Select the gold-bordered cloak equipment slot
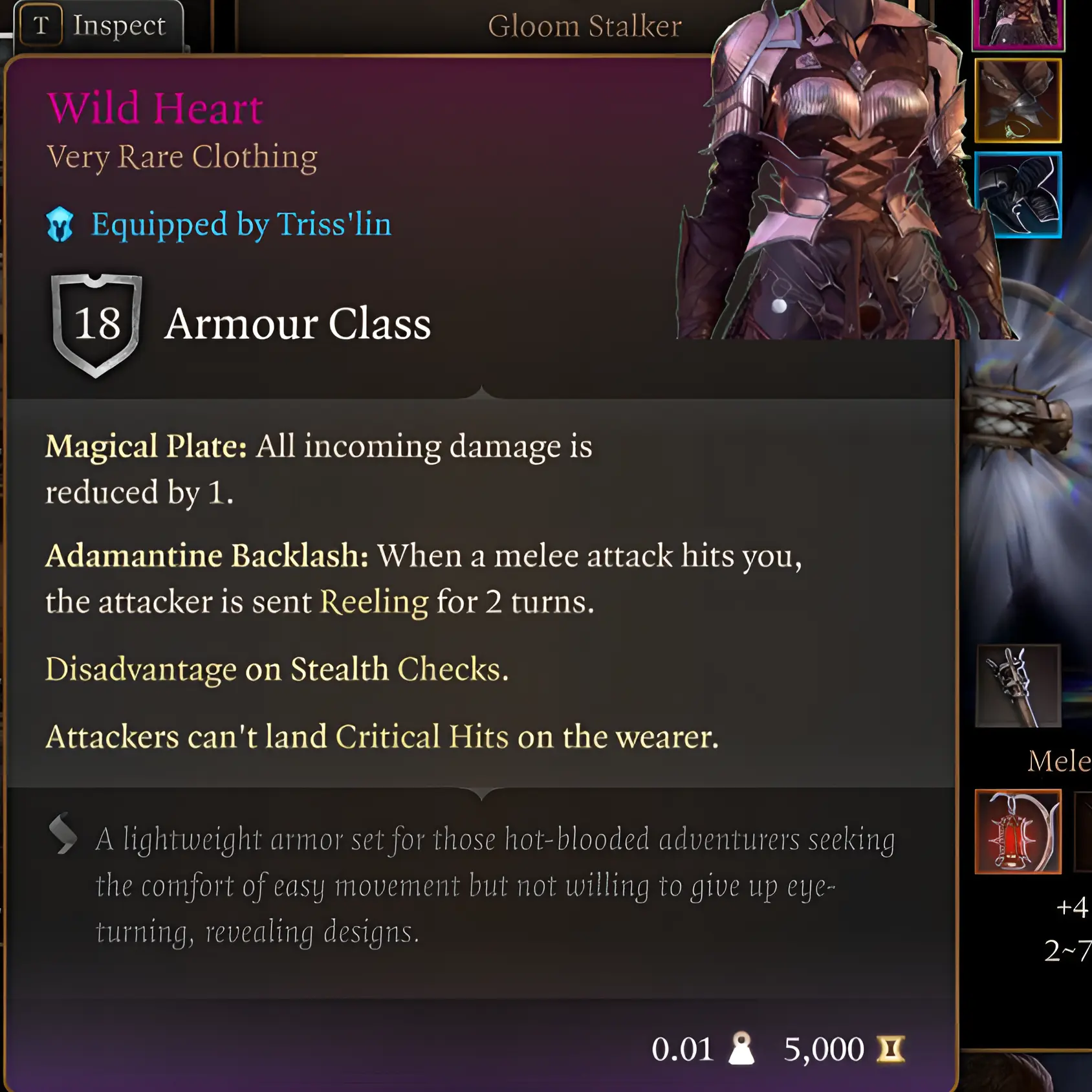The image size is (1092, 1092). click(x=1018, y=101)
